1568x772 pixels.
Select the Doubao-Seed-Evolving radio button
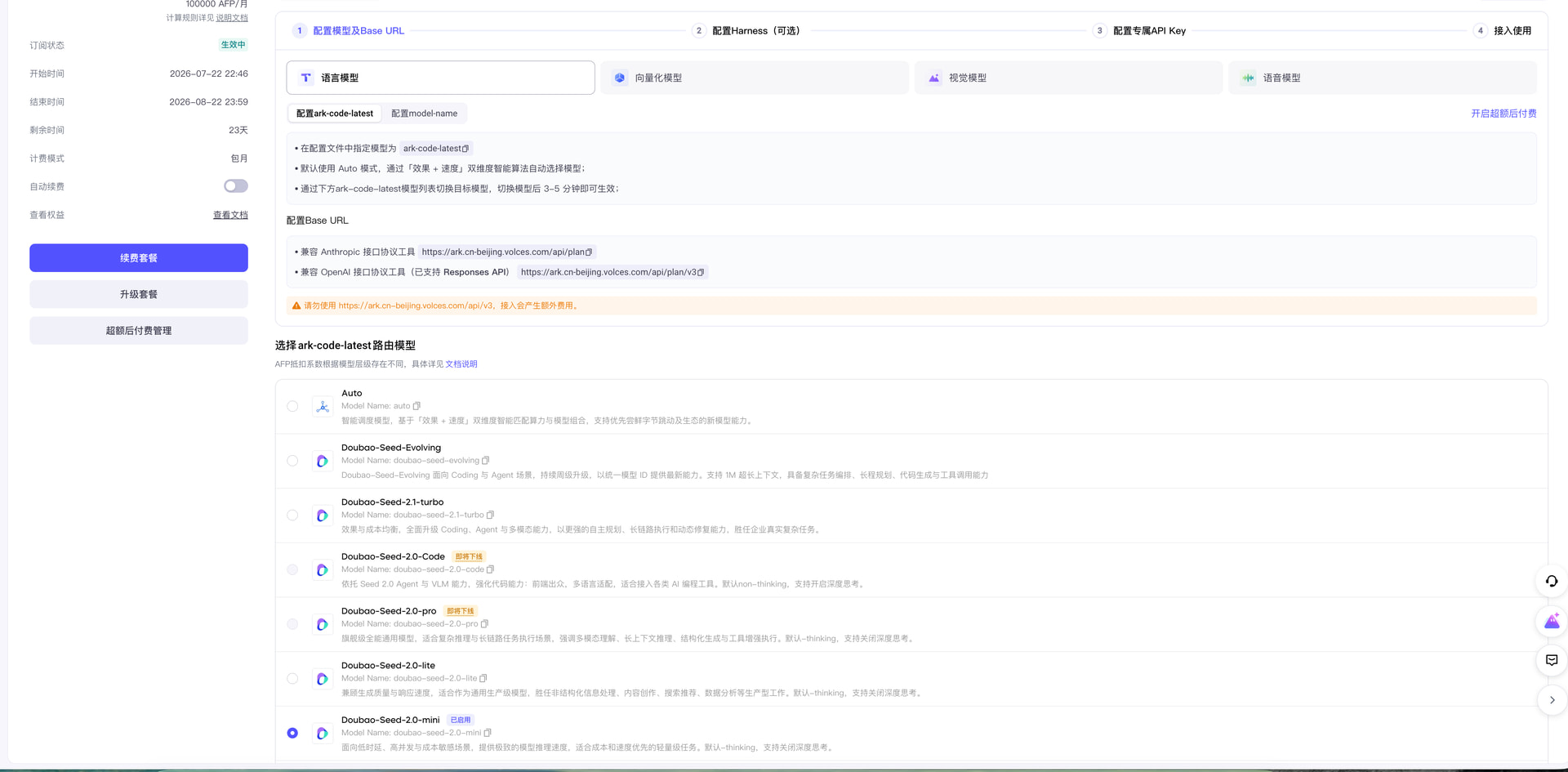(x=292, y=461)
